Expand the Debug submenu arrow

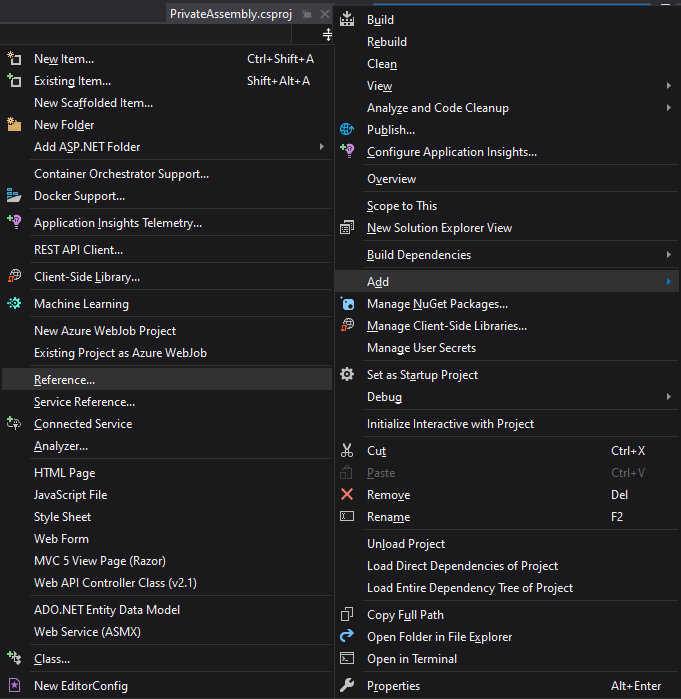(x=668, y=397)
